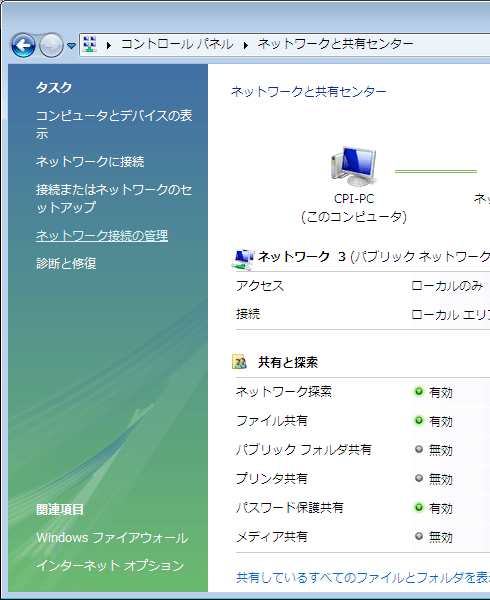Click green status dot for パスワード保護共有
This screenshot has height=600, width=490.
pyautogui.click(x=419, y=507)
